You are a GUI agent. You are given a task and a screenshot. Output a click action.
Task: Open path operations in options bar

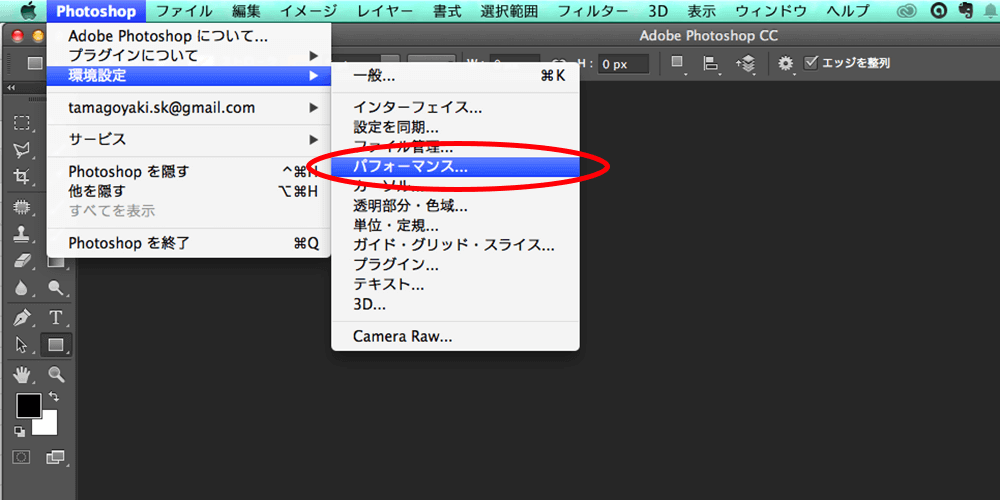tap(679, 63)
